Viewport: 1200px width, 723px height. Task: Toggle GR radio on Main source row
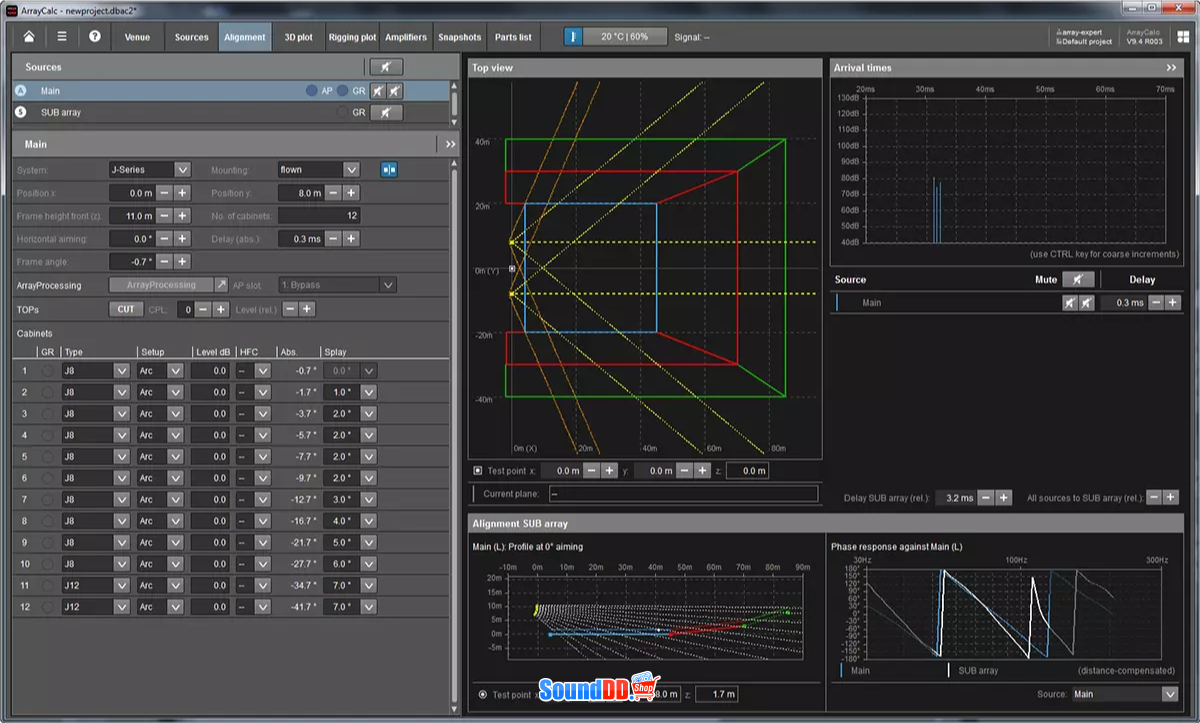[343, 90]
